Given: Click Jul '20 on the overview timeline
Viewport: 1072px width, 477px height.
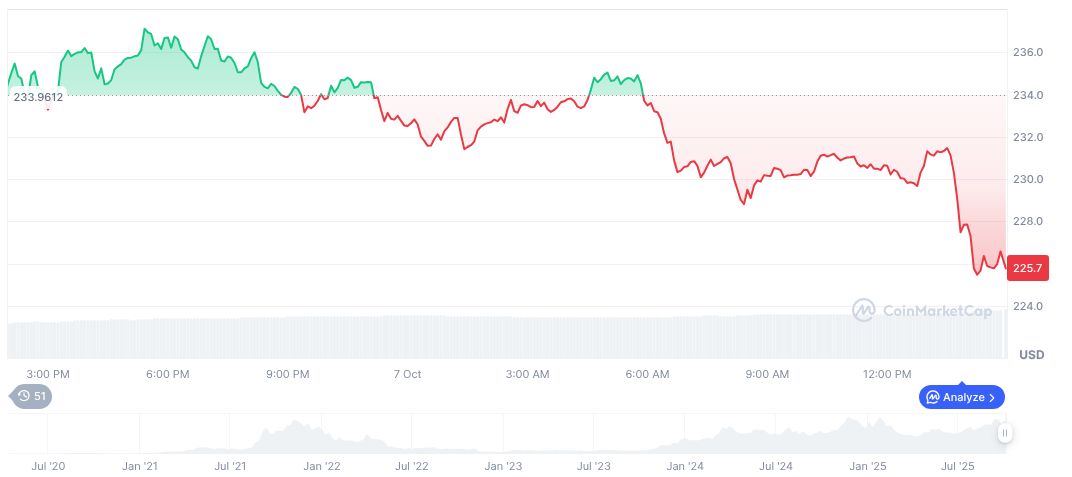Looking at the screenshot, I should [49, 466].
